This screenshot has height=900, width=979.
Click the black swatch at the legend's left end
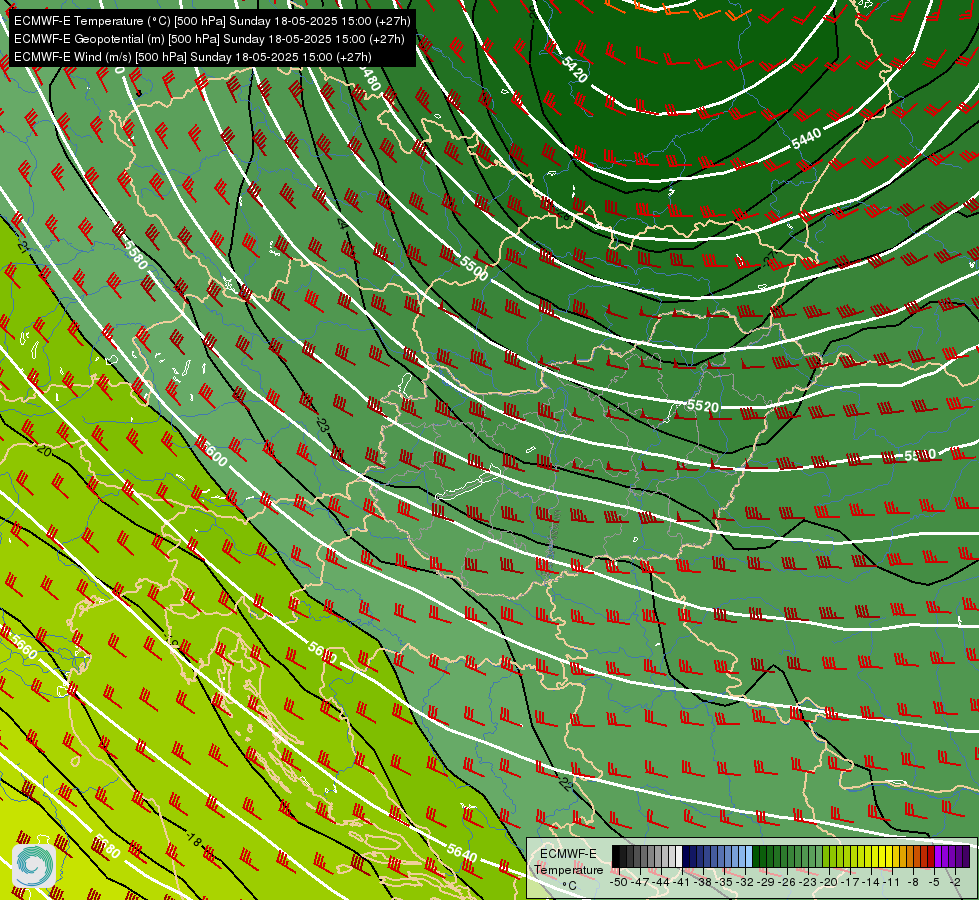pos(616,856)
